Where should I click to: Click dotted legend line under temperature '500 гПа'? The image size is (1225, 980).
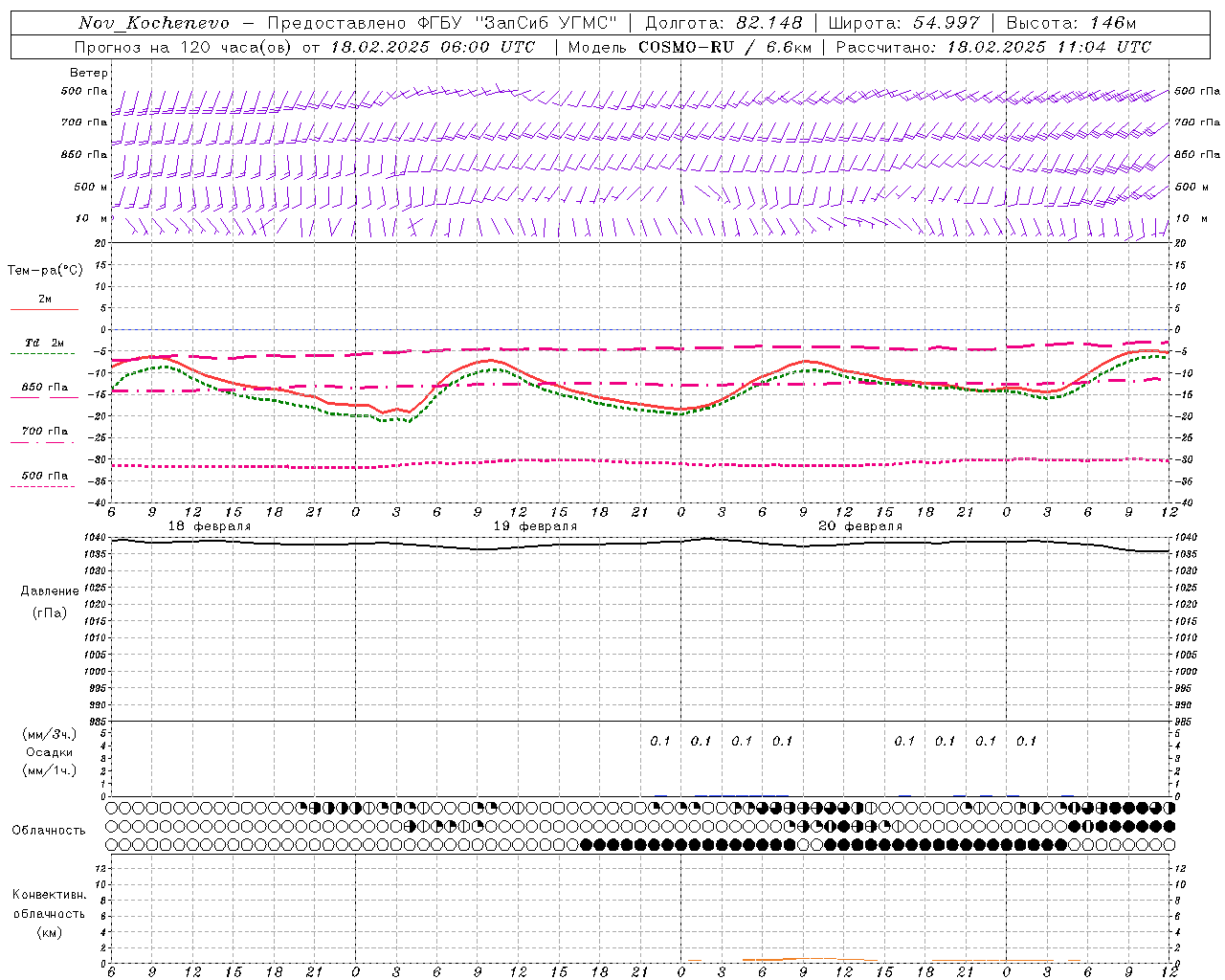pyautogui.click(x=42, y=486)
